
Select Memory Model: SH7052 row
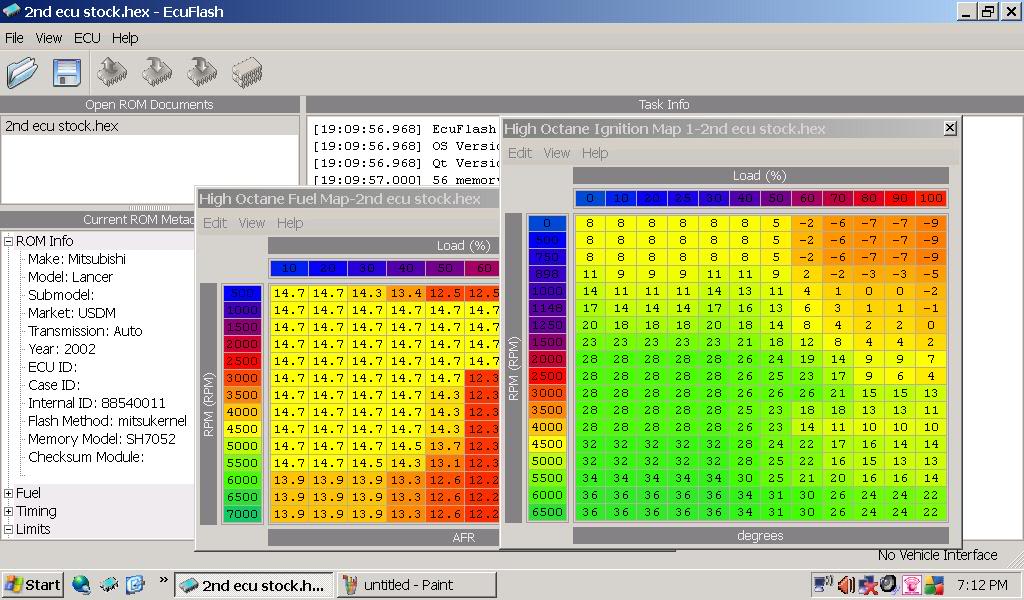tap(102, 439)
